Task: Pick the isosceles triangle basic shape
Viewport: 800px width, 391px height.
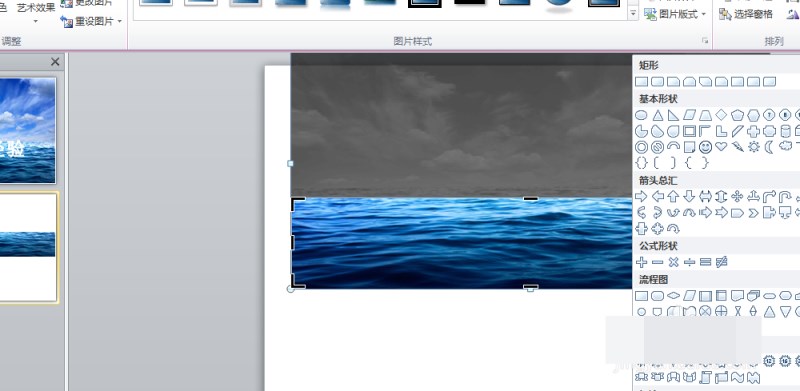Action: click(658, 115)
